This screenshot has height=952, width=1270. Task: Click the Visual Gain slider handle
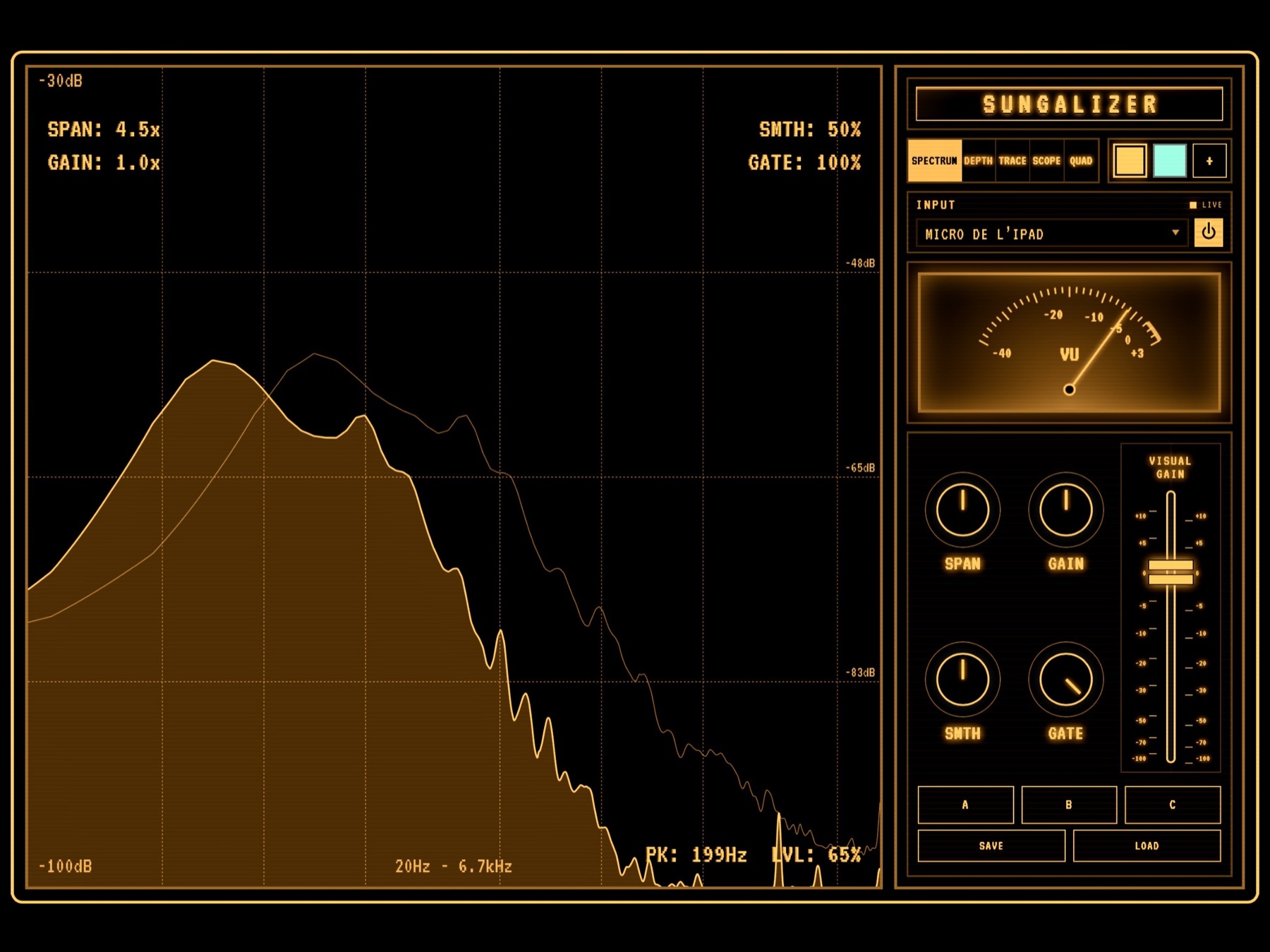click(x=1171, y=572)
